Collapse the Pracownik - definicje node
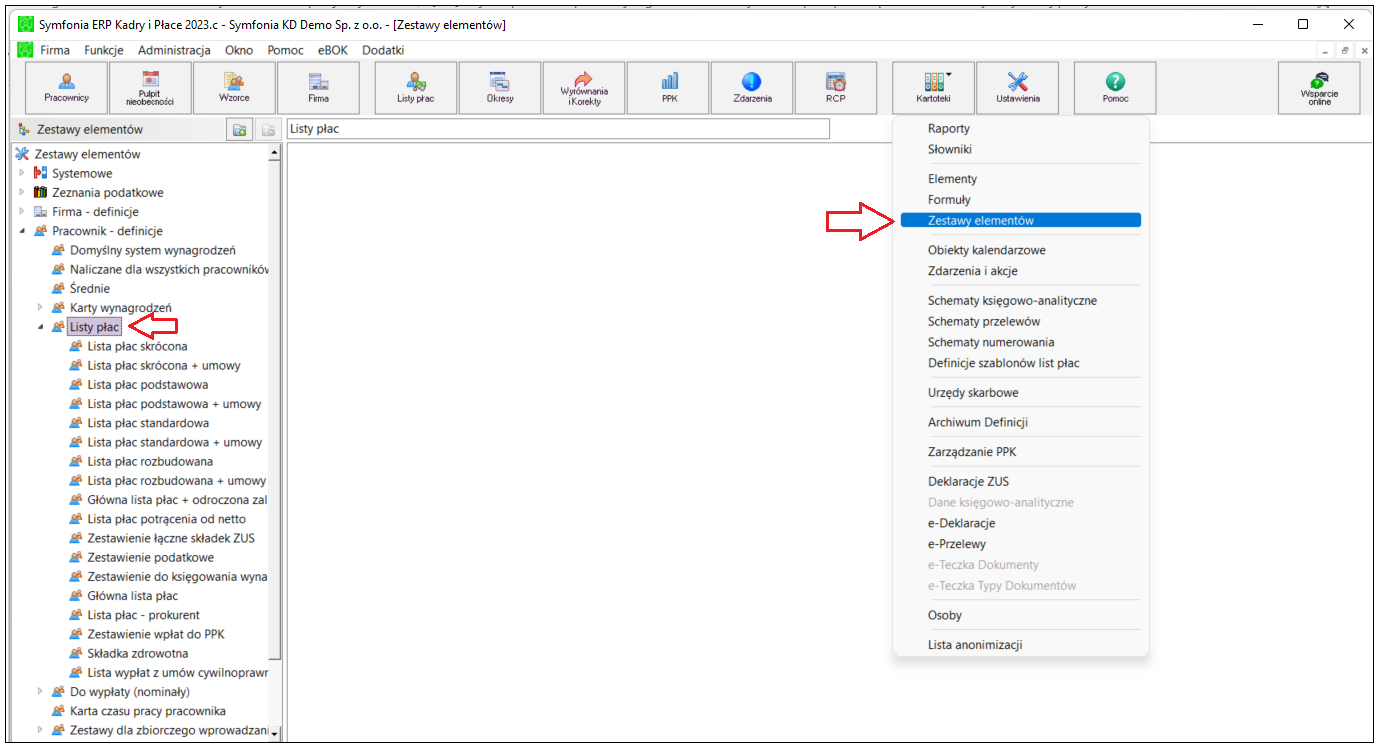 (23, 231)
